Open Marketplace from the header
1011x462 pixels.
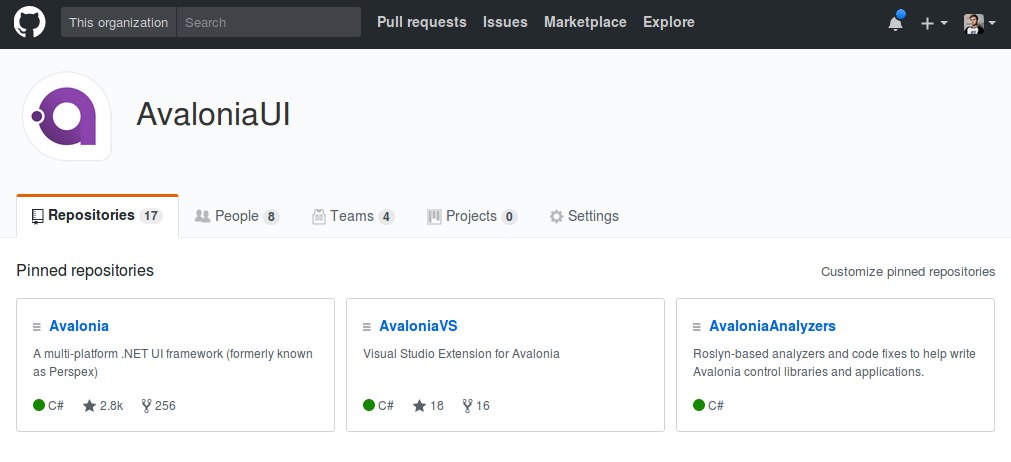coord(585,22)
